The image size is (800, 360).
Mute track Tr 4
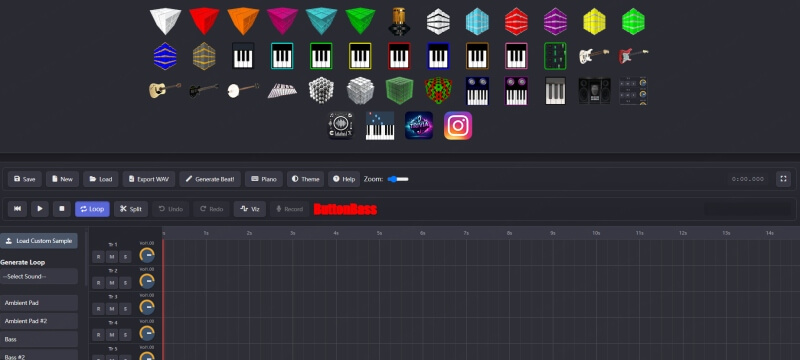tap(112, 335)
